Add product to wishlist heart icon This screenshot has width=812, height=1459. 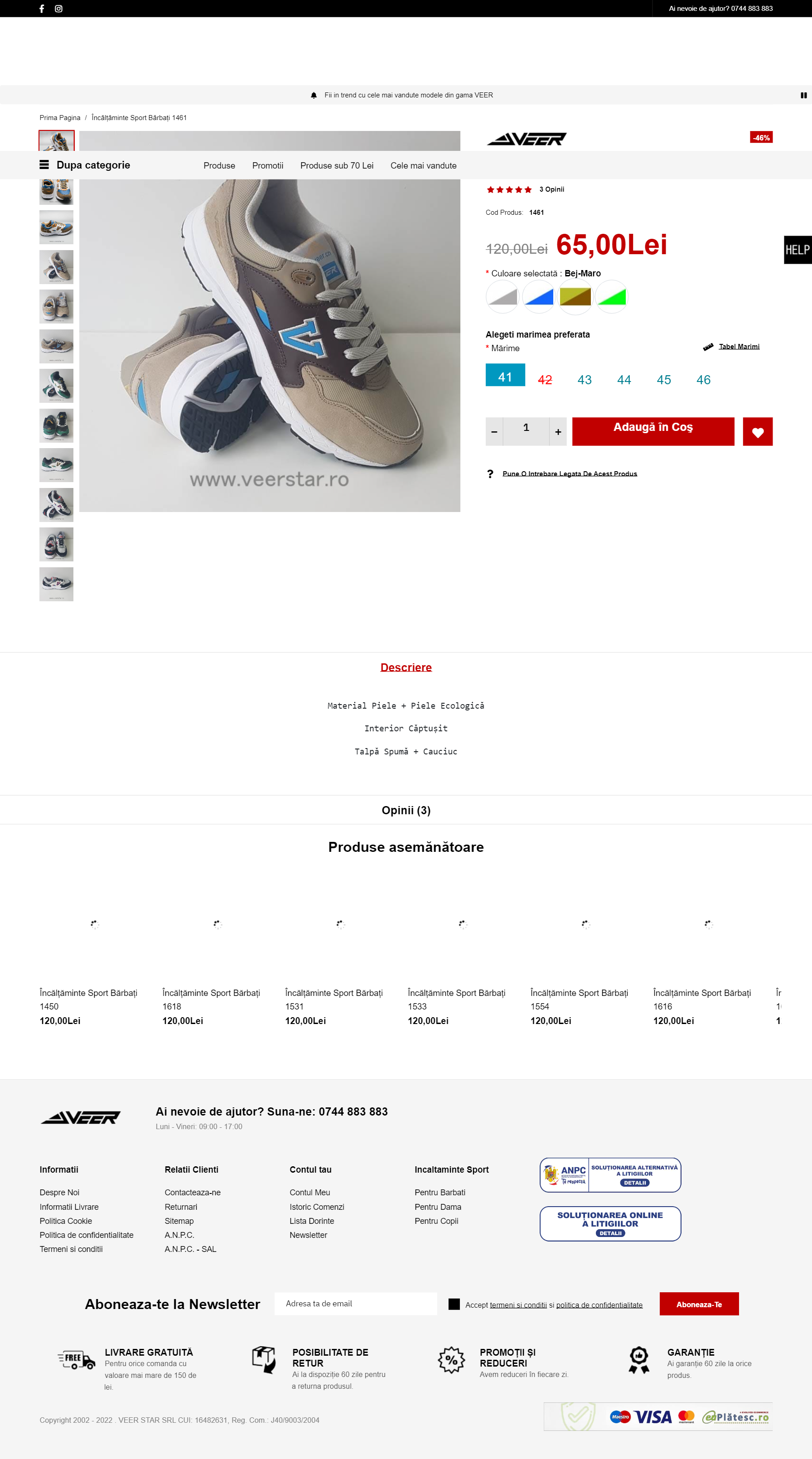tap(757, 432)
